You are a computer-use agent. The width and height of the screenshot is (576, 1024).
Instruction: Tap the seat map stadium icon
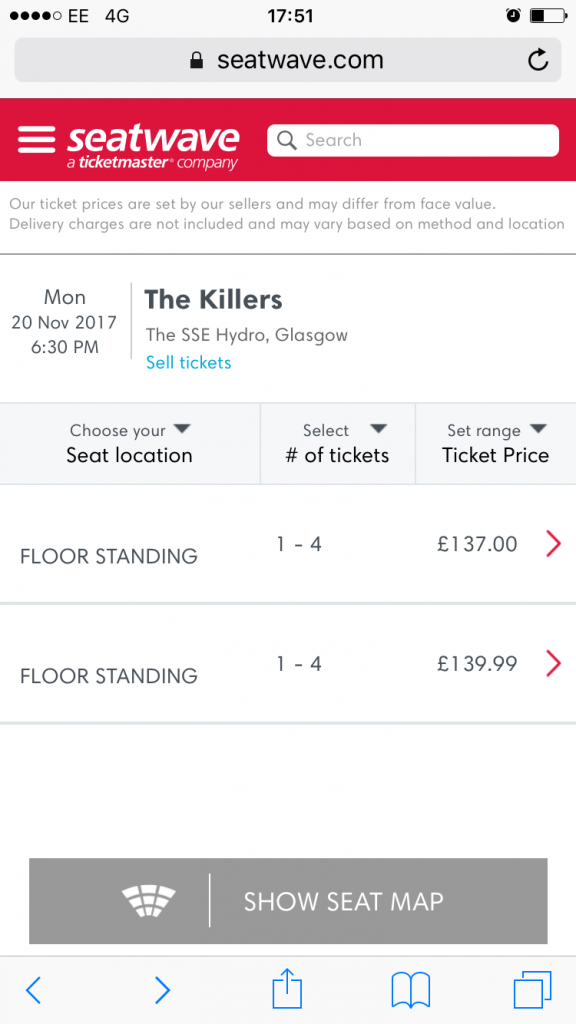click(149, 901)
